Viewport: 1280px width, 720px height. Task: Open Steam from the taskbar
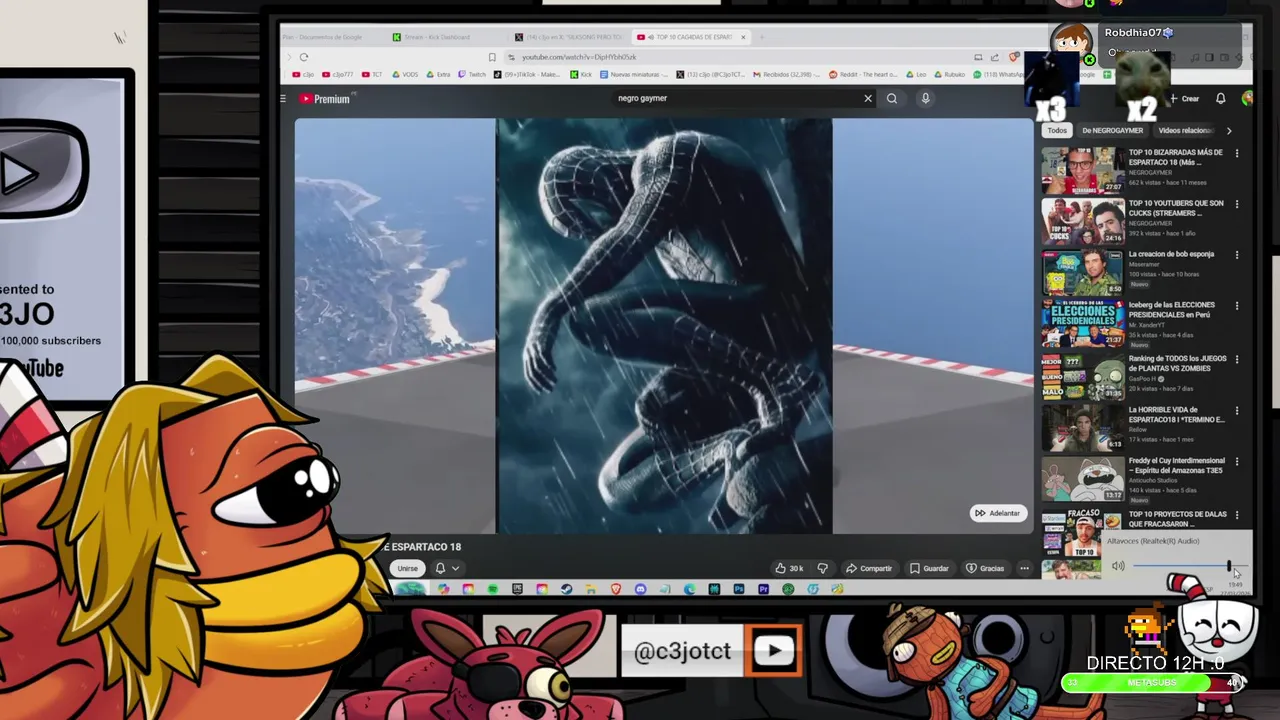(x=566, y=589)
